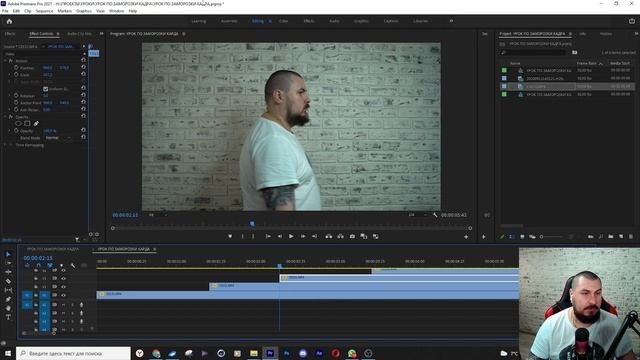
Task: Mute the first audio track
Action: pos(63,305)
